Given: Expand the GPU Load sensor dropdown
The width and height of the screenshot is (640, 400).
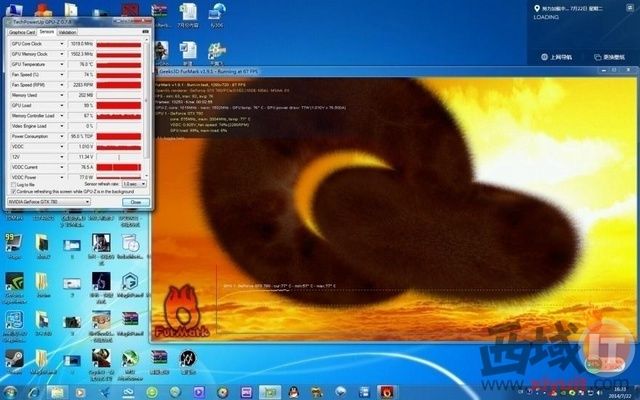Looking at the screenshot, I should click(x=62, y=105).
